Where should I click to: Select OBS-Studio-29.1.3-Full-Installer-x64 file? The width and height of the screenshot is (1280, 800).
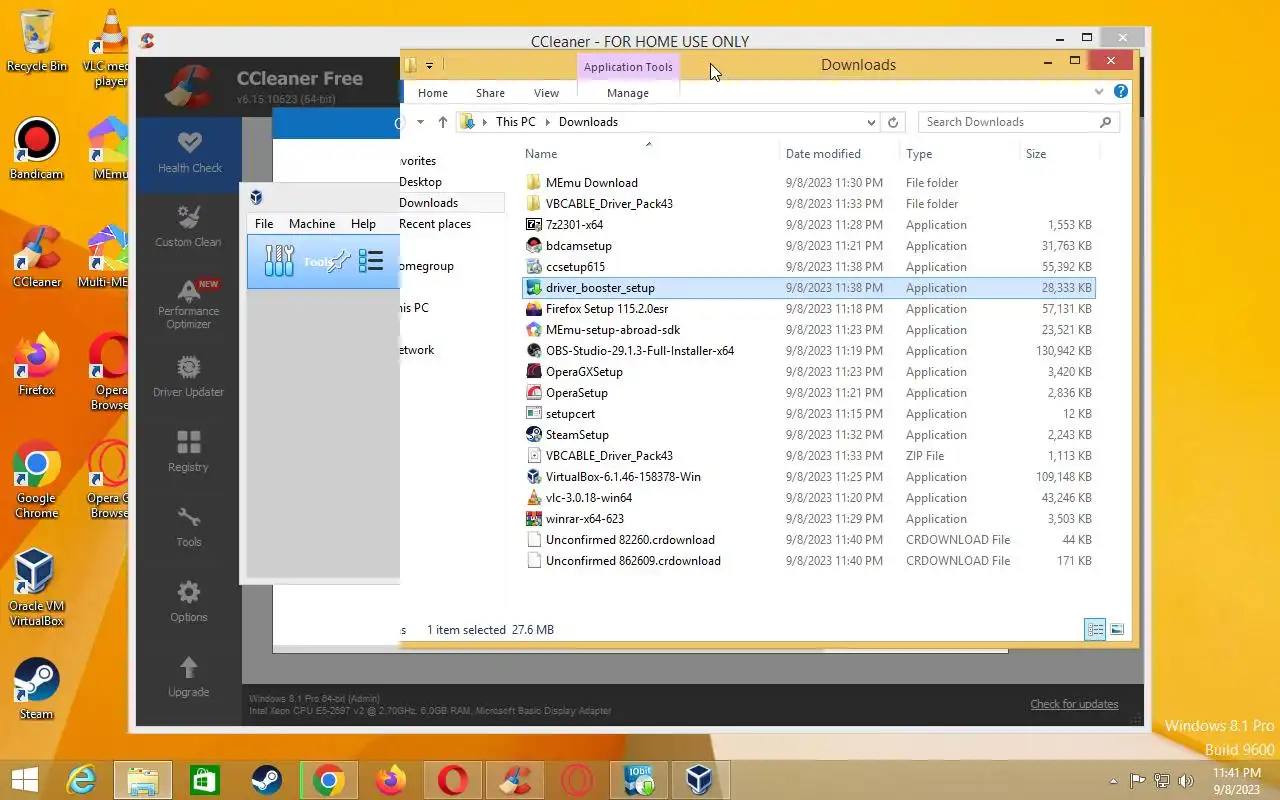coord(808,351)
